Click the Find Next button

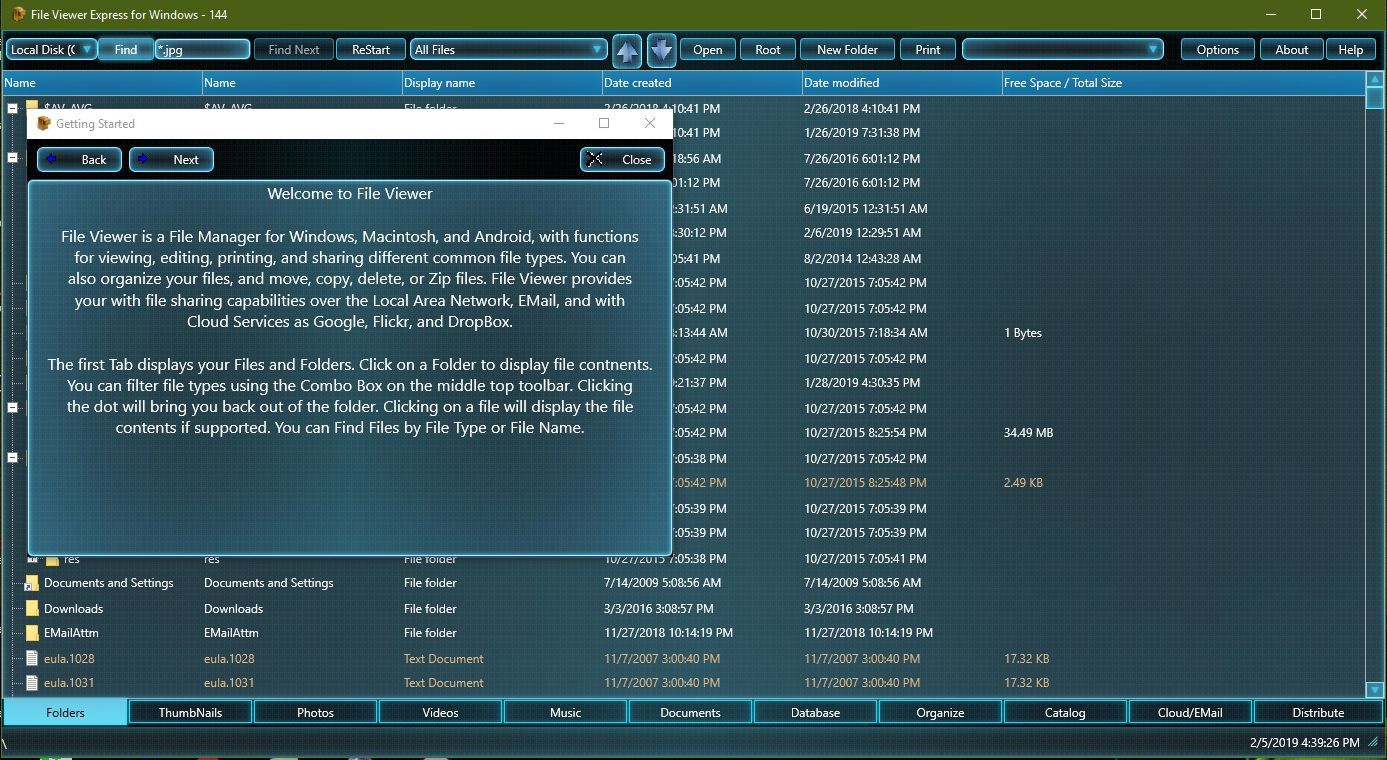coord(294,49)
